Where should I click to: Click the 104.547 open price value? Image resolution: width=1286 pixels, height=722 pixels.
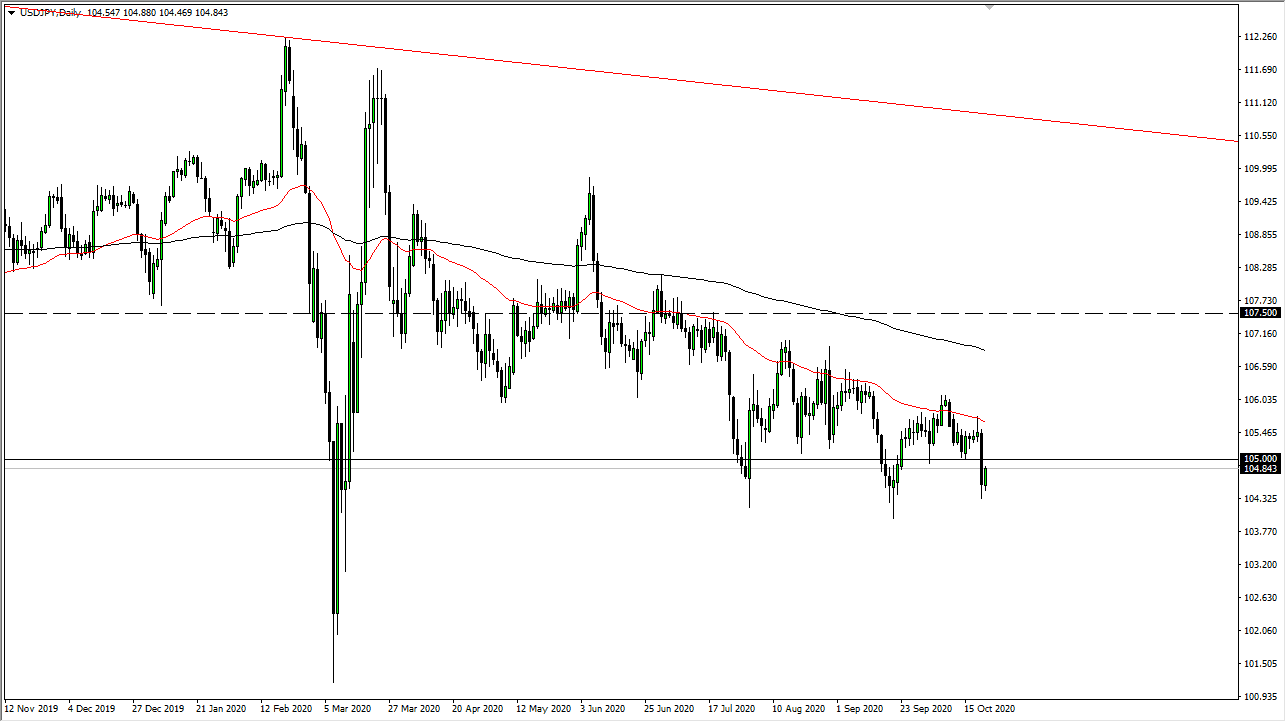[x=100, y=13]
